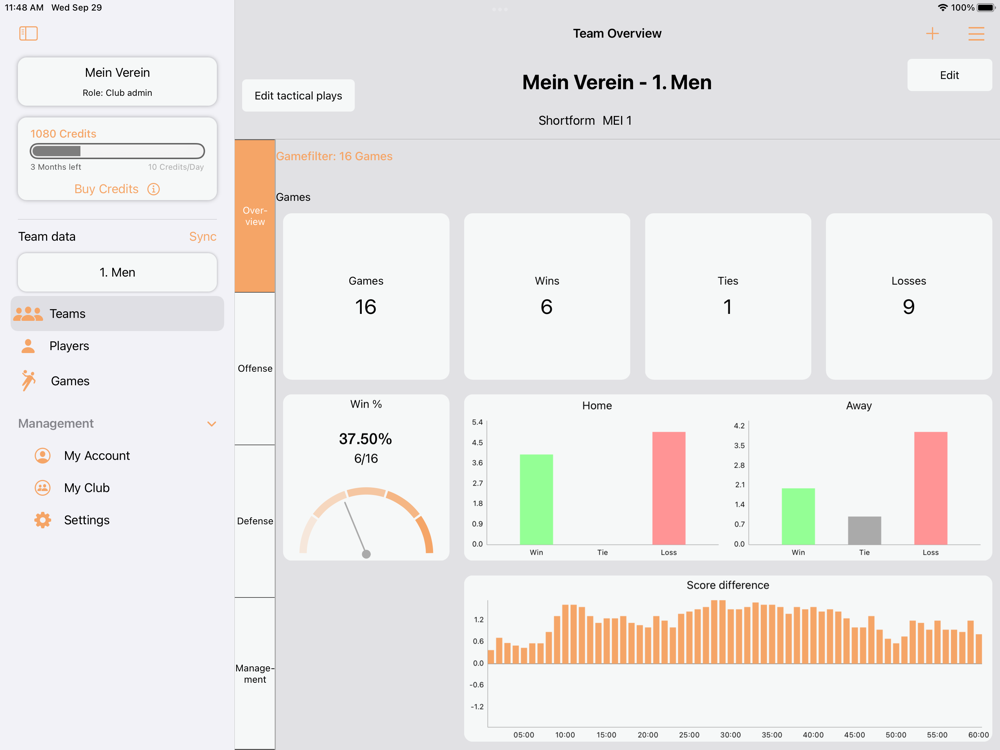Open My Account label

[x=97, y=455]
